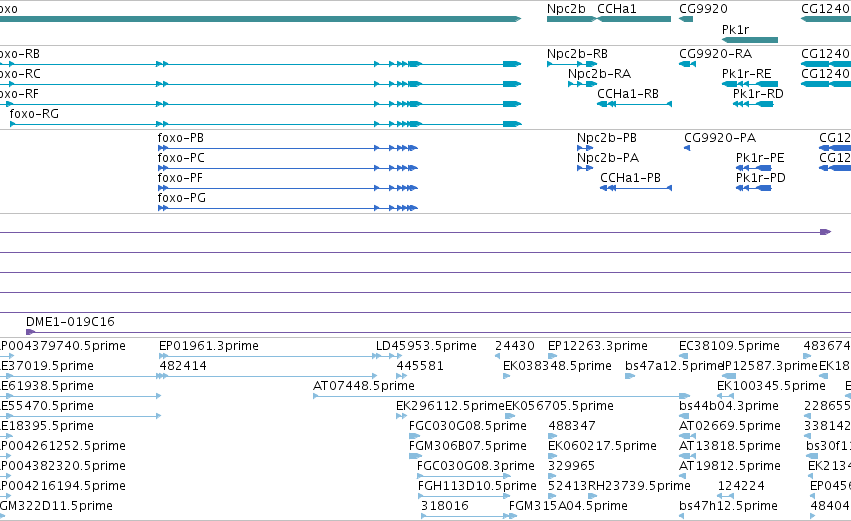Viewport: 851px width, 521px height.
Task: Select the Pk1r-RE transcript
Action: 746,74
